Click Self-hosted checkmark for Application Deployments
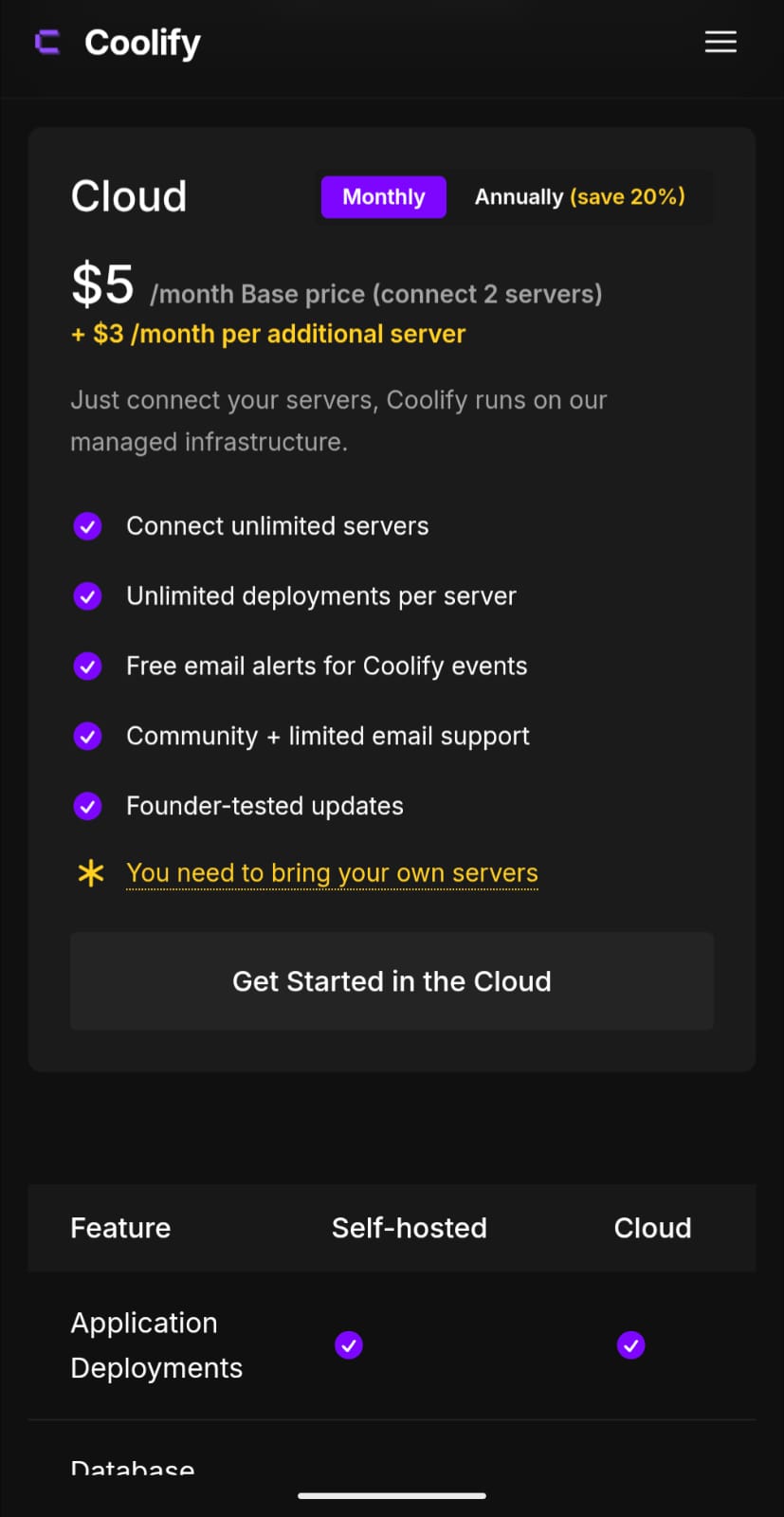 click(x=349, y=1345)
